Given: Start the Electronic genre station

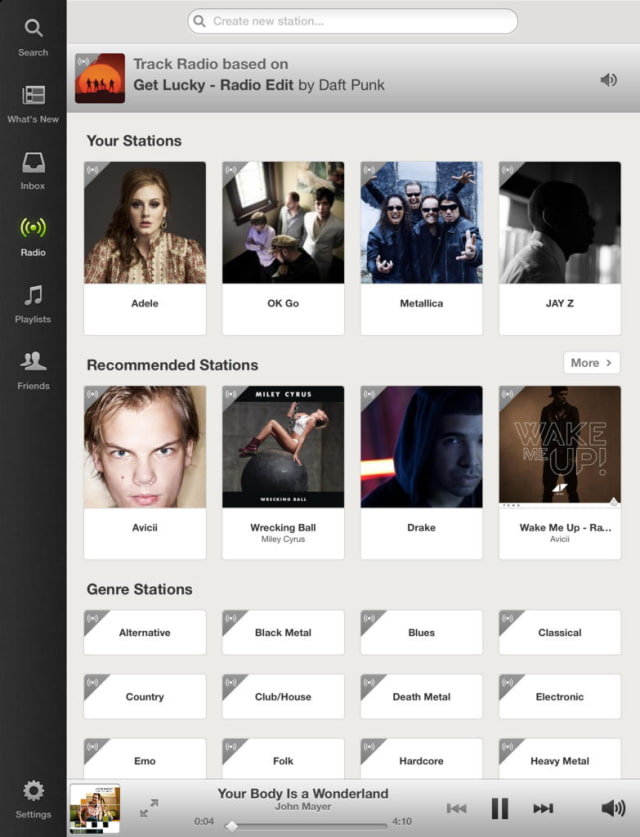Looking at the screenshot, I should 559,697.
